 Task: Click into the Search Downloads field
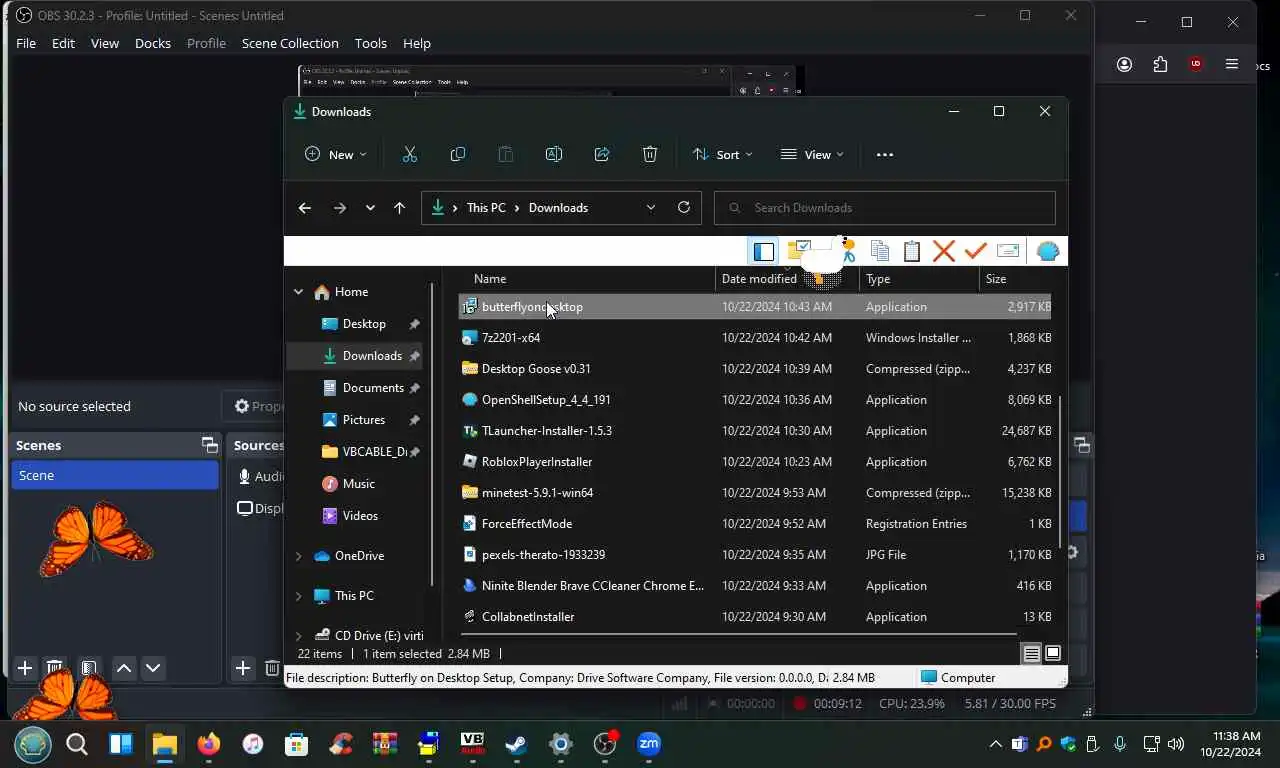(x=885, y=208)
